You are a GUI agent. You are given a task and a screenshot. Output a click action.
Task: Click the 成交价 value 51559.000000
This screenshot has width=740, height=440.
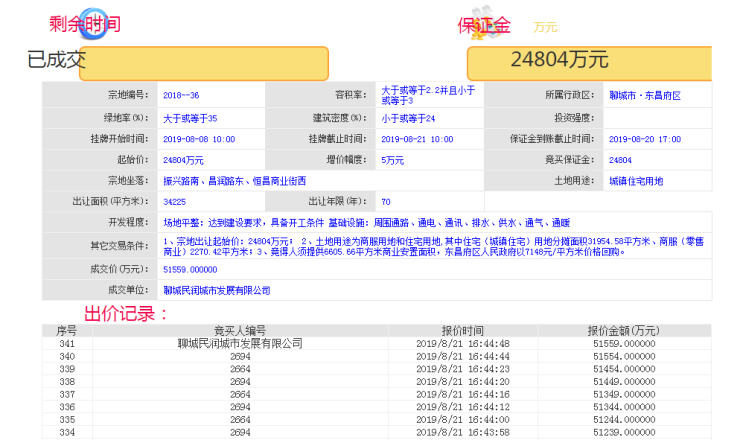(189, 269)
